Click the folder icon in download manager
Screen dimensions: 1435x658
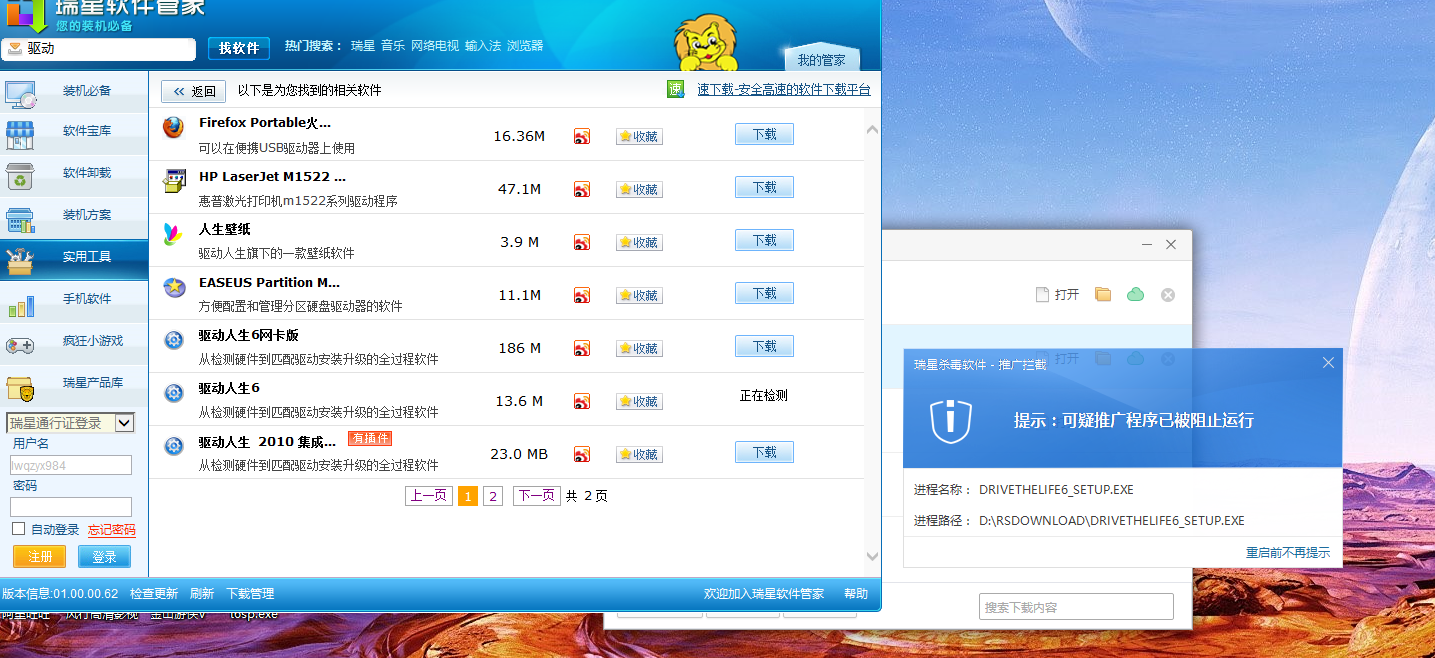point(1103,294)
